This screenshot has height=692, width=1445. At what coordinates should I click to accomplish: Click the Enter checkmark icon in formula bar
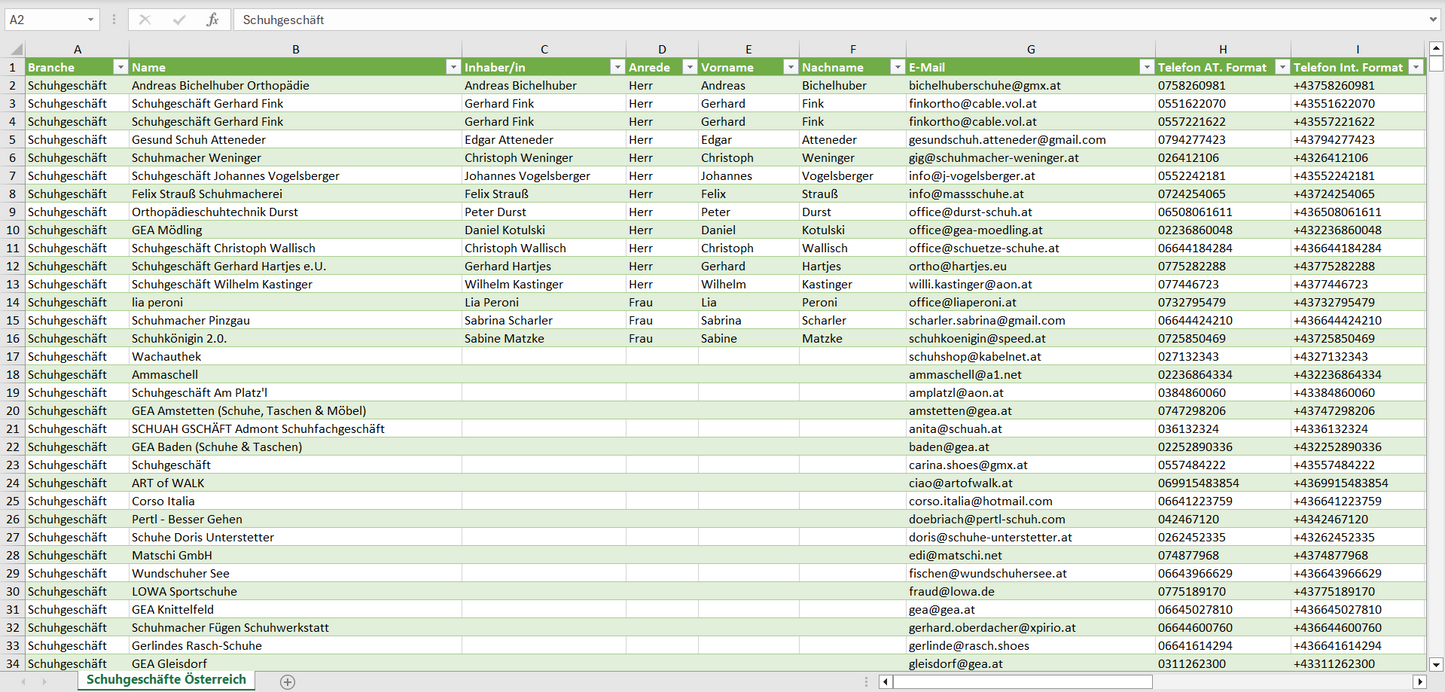point(179,20)
